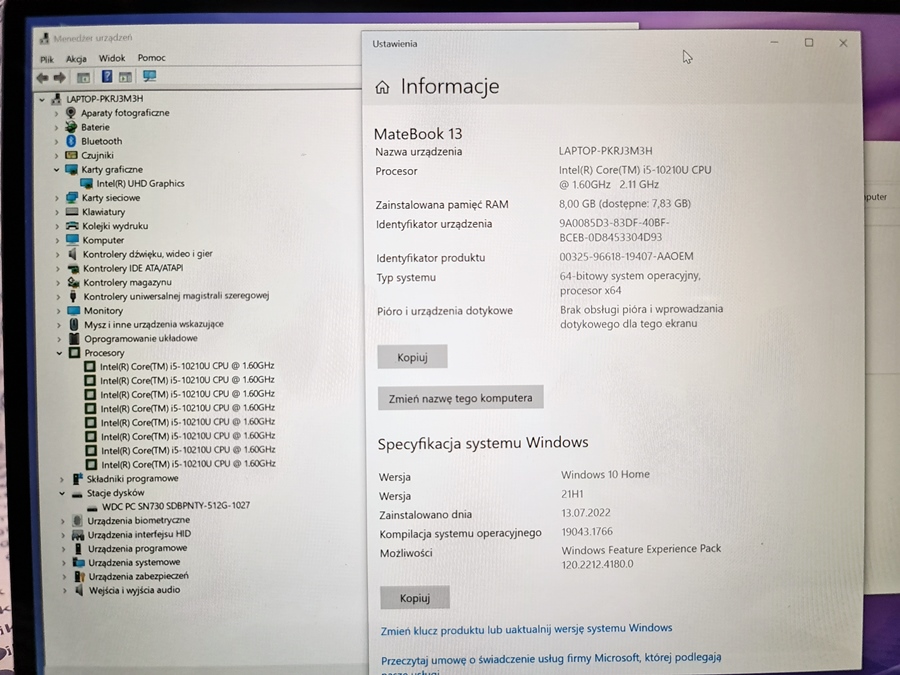Click Kopiuj under the device specifications
Viewport: 900px width, 675px height.
point(412,357)
